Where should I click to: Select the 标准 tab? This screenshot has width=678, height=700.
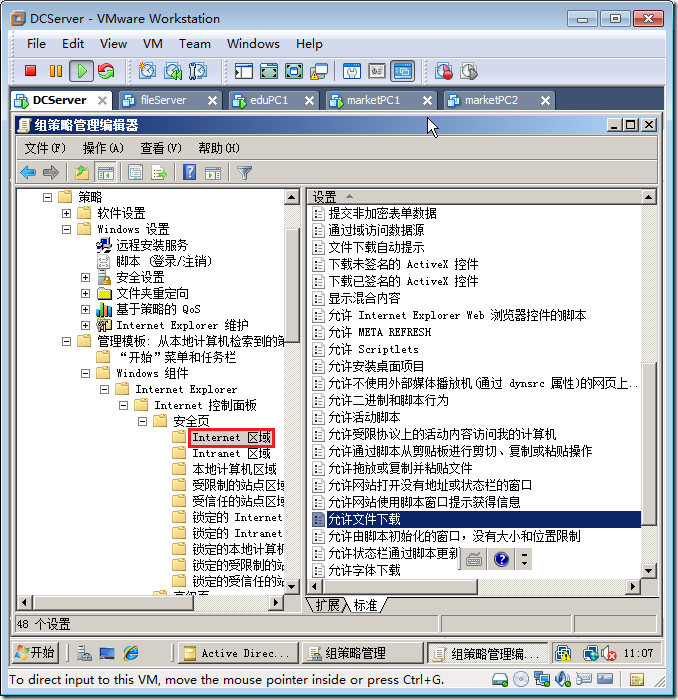[x=365, y=605]
